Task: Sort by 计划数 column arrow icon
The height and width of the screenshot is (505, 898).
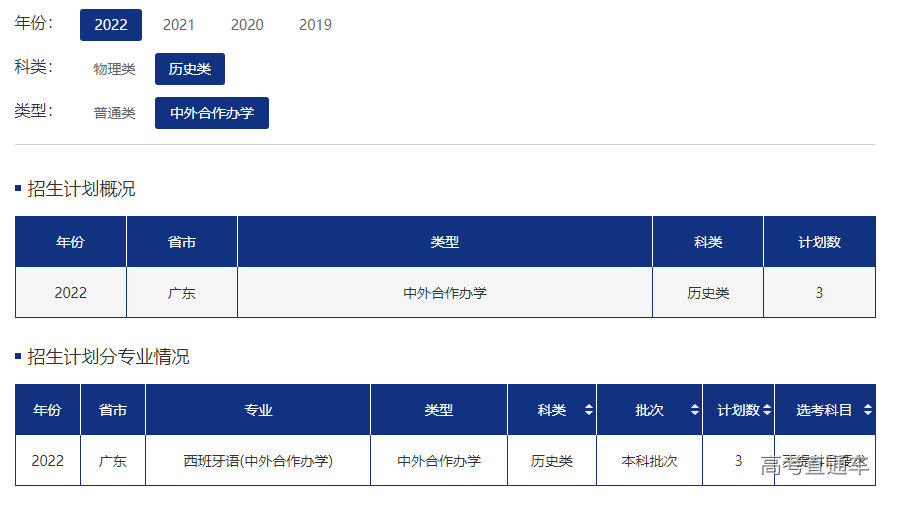Action: 766,410
